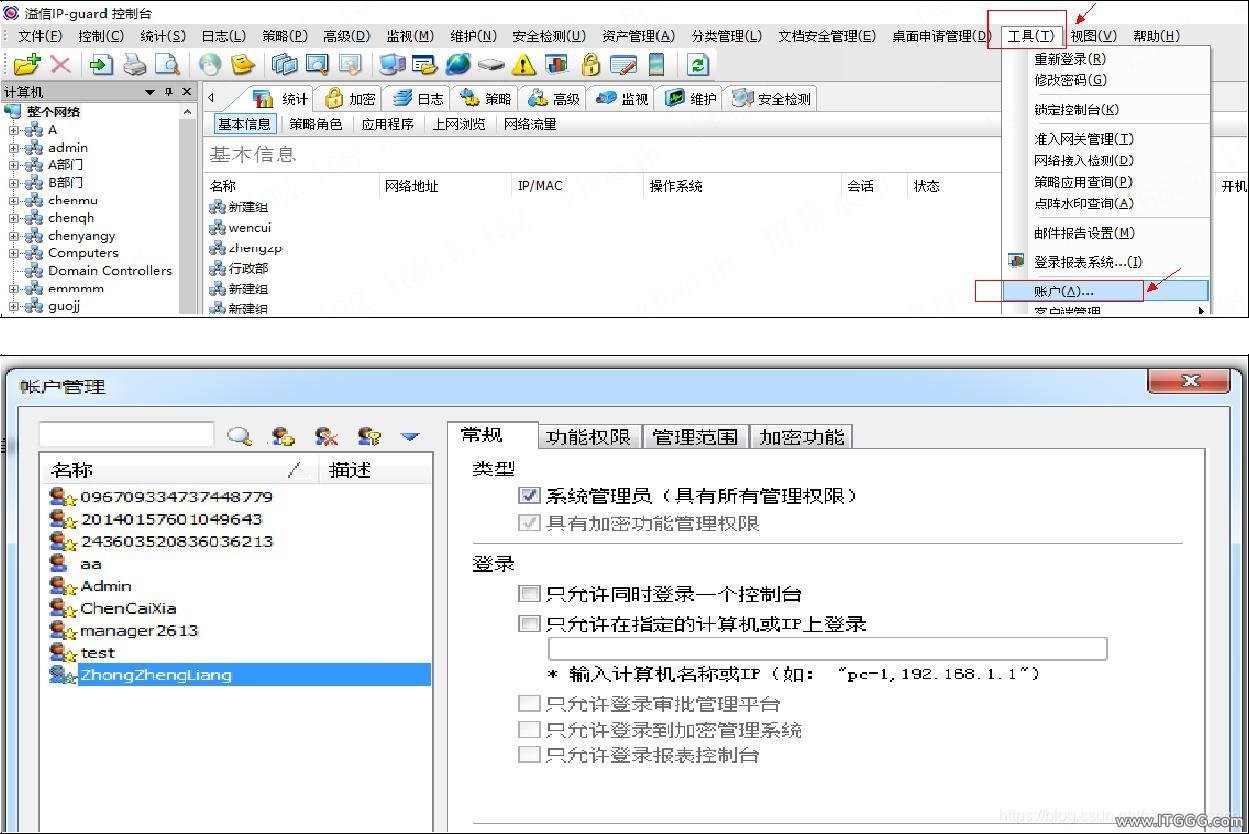Enable 只允许同时登录一个控制台 checkbox
Image resolution: width=1249 pixels, height=834 pixels.
click(529, 593)
